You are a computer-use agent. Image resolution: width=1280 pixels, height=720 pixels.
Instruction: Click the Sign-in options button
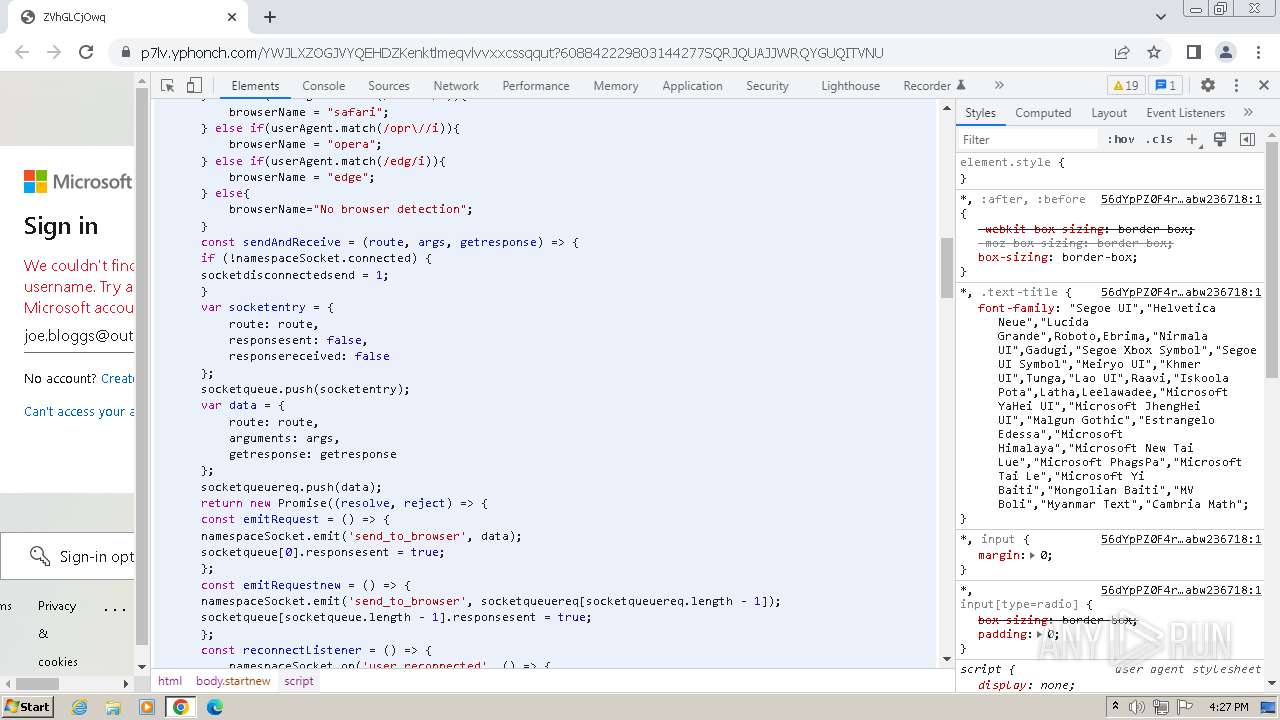click(67, 556)
